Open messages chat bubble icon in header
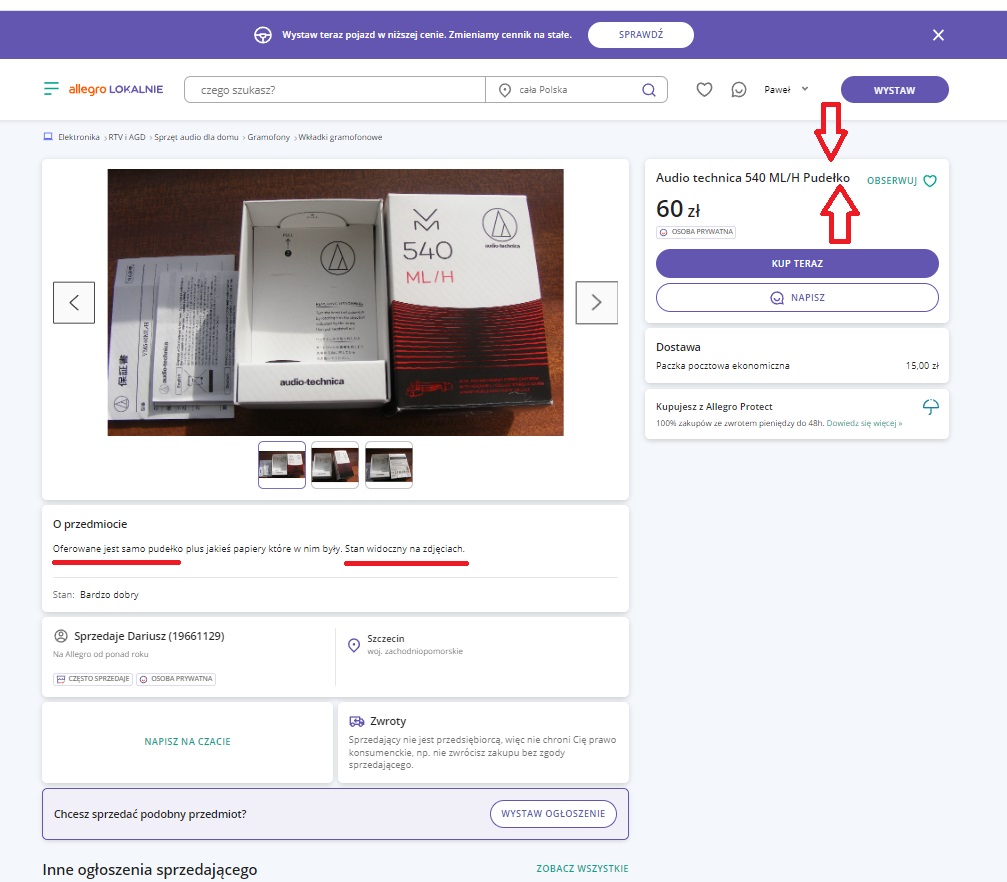The image size is (1007, 882). pyautogui.click(x=739, y=90)
